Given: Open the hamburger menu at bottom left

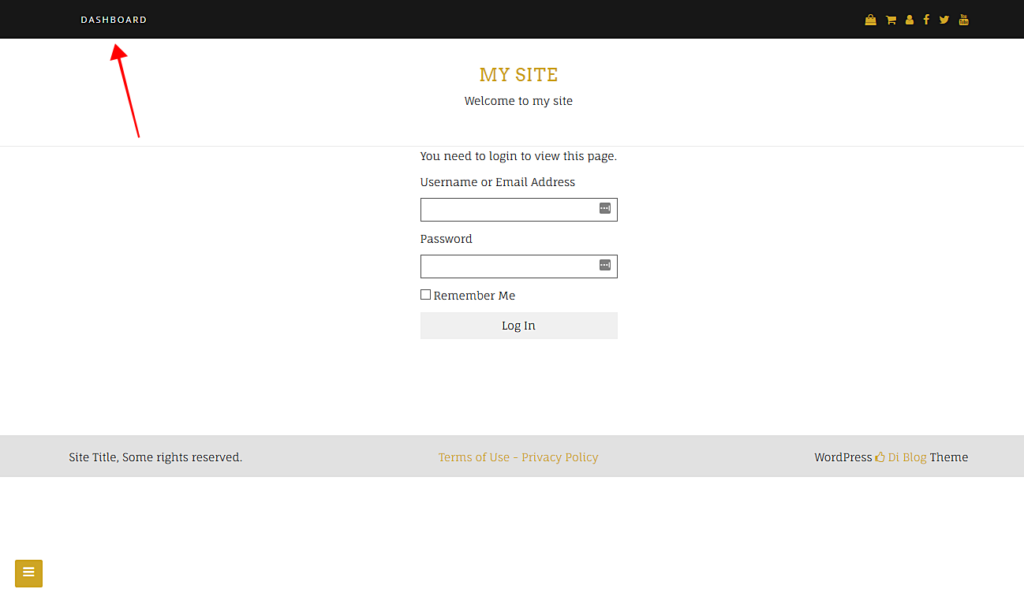Looking at the screenshot, I should click(28, 573).
